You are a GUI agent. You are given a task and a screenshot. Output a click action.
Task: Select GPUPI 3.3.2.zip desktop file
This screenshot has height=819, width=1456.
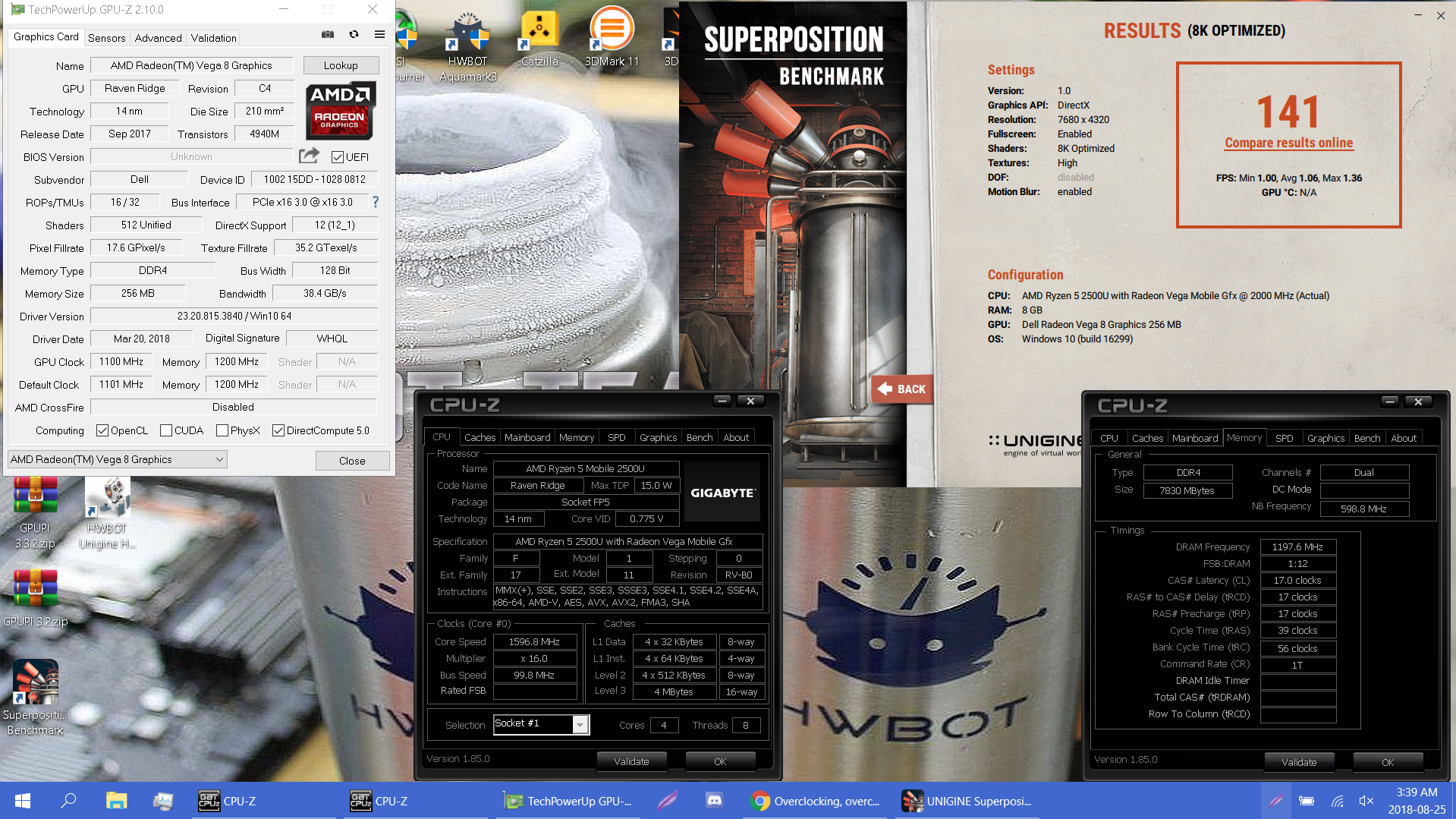pos(35,512)
